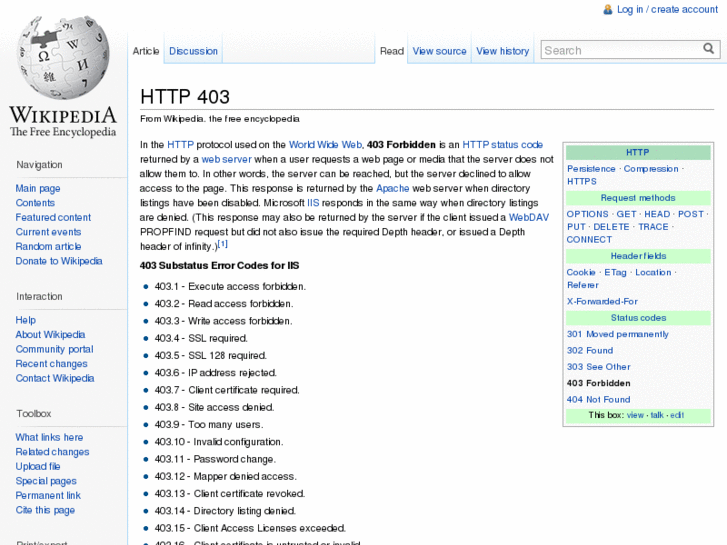Open What links here in the Toolbox
This screenshot has width=727, height=545.
pyautogui.click(x=49, y=437)
